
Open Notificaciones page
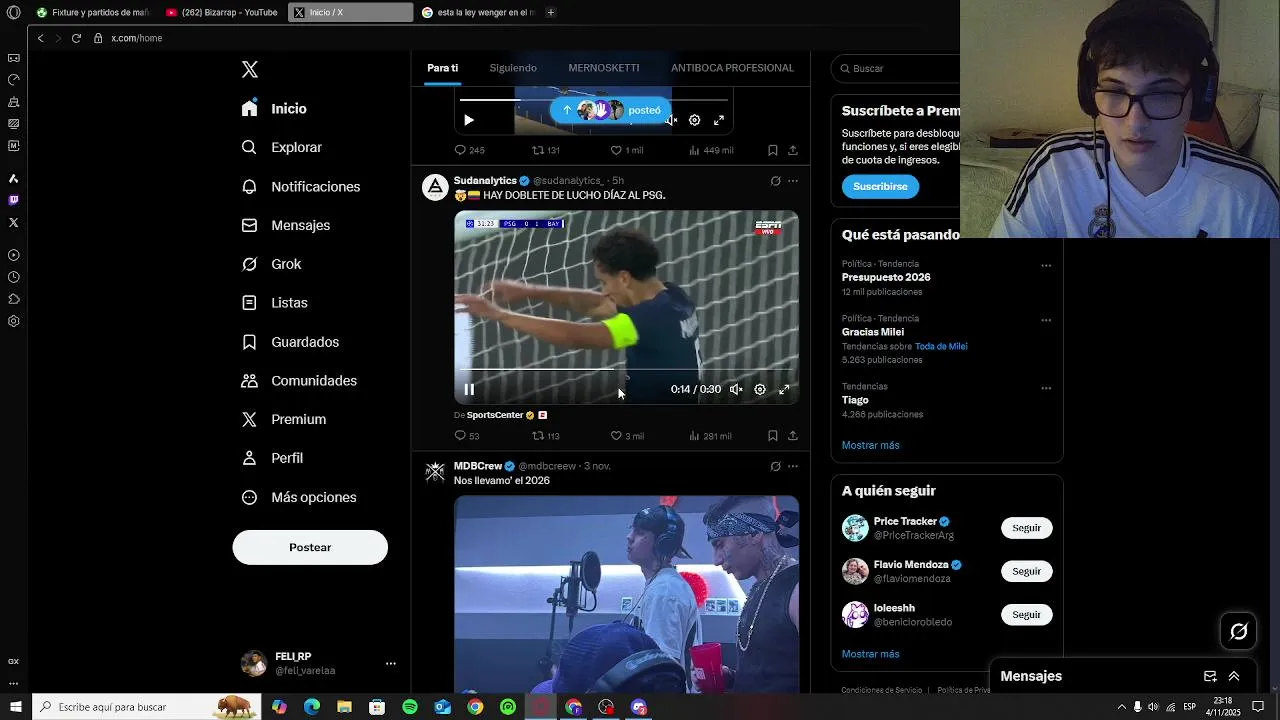click(301, 186)
